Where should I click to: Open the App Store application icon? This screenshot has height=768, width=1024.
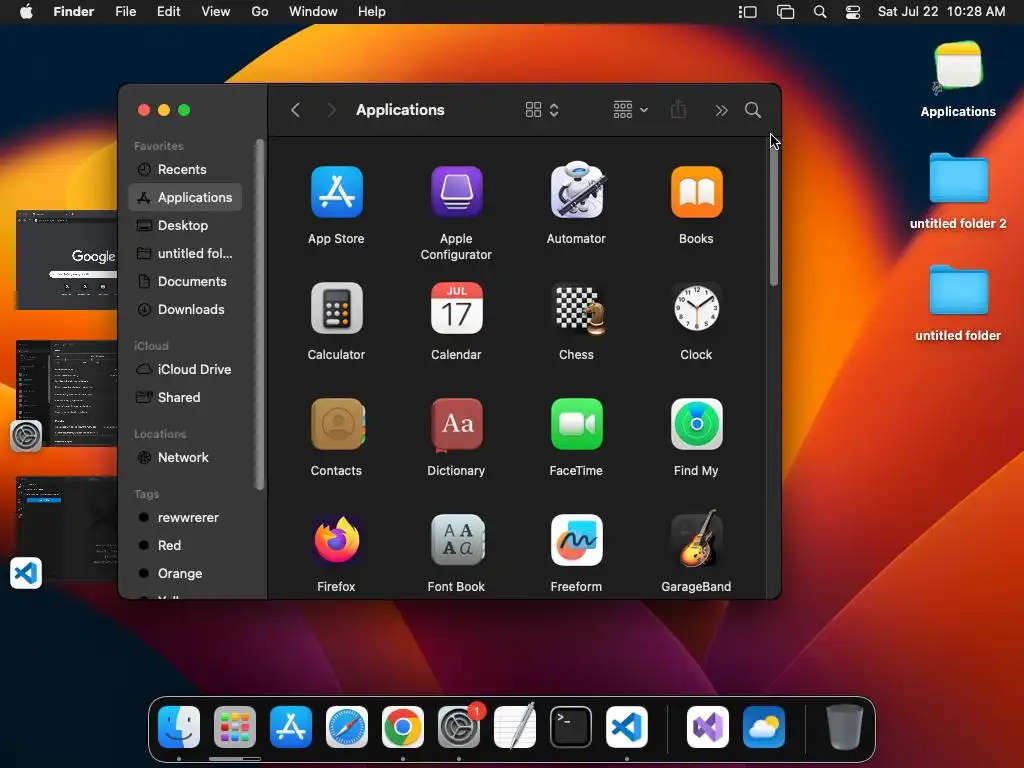tap(336, 192)
